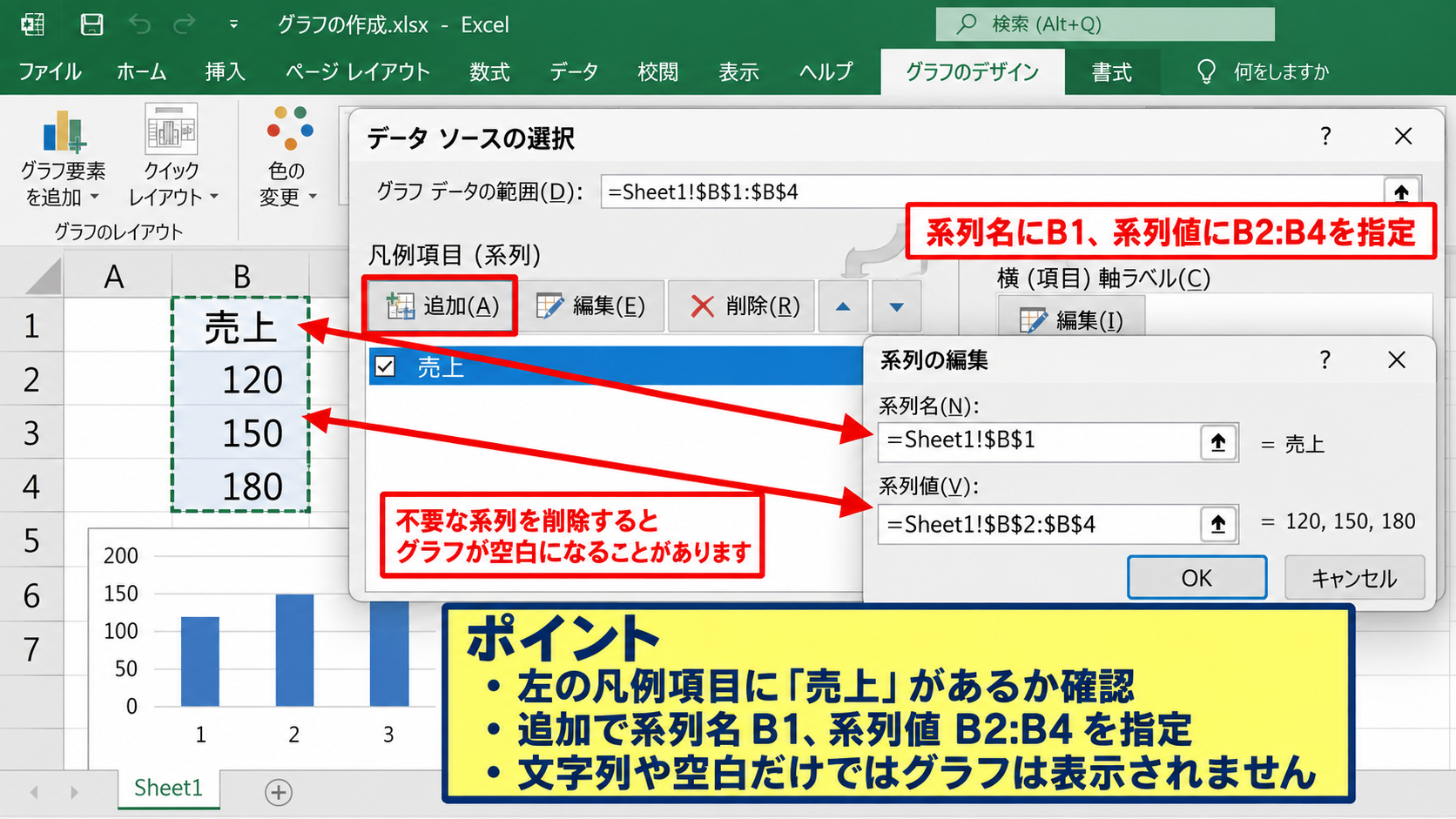Switch to the 数式 tab
This screenshot has height=819, width=1456.
pos(489,71)
